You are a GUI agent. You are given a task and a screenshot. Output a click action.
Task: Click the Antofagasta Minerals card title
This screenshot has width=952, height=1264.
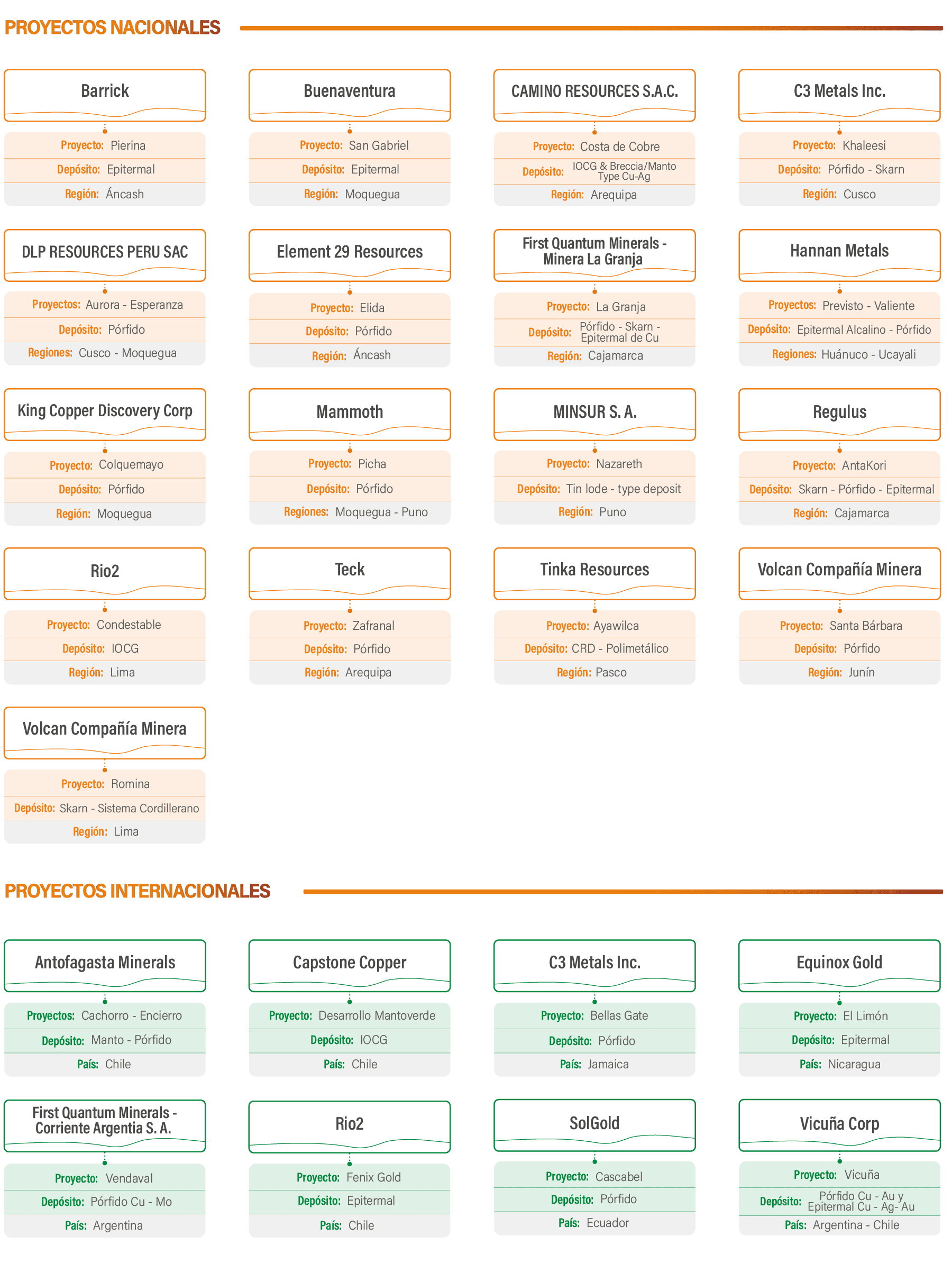click(105, 963)
